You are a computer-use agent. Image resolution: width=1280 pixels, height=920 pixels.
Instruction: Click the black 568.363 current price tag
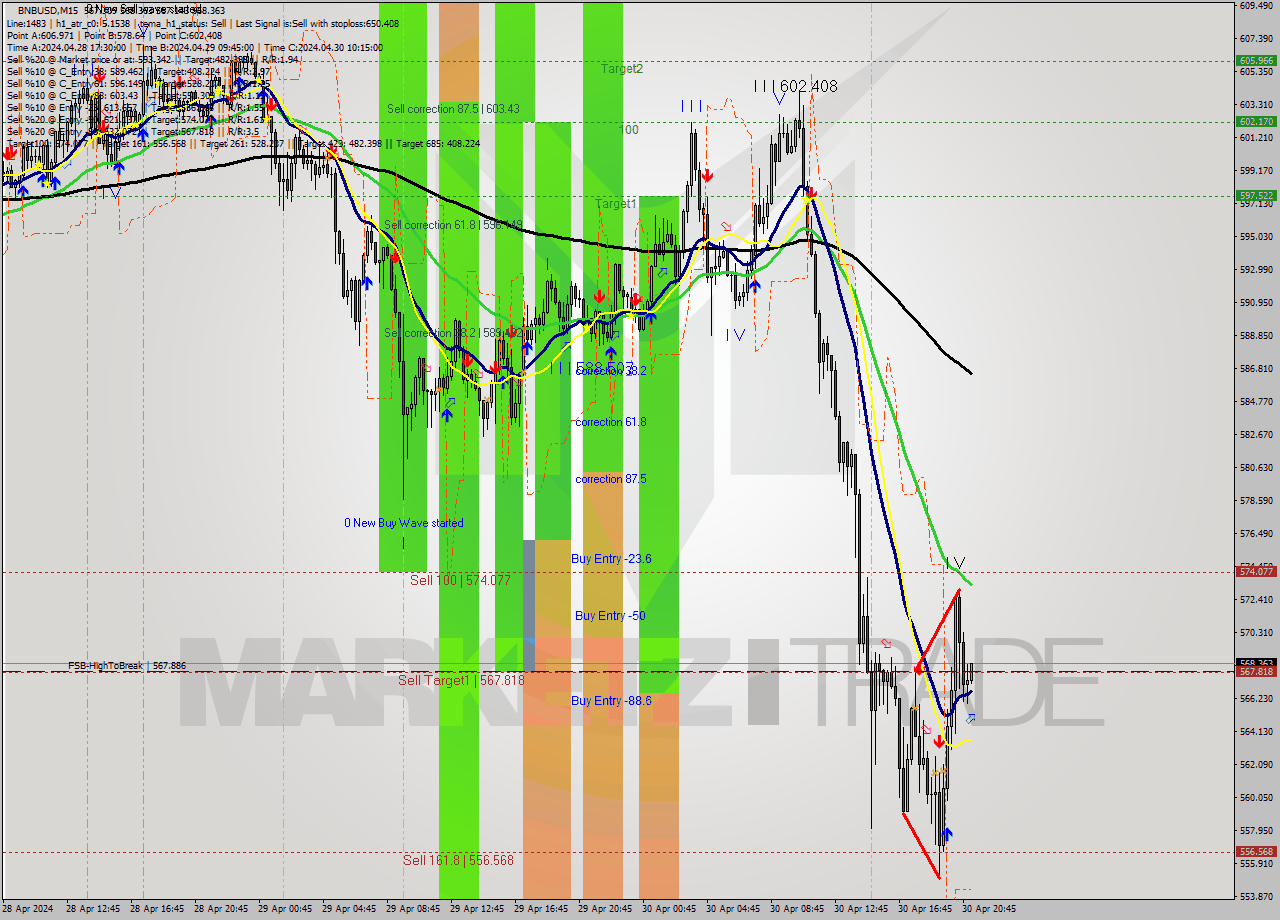1257,662
